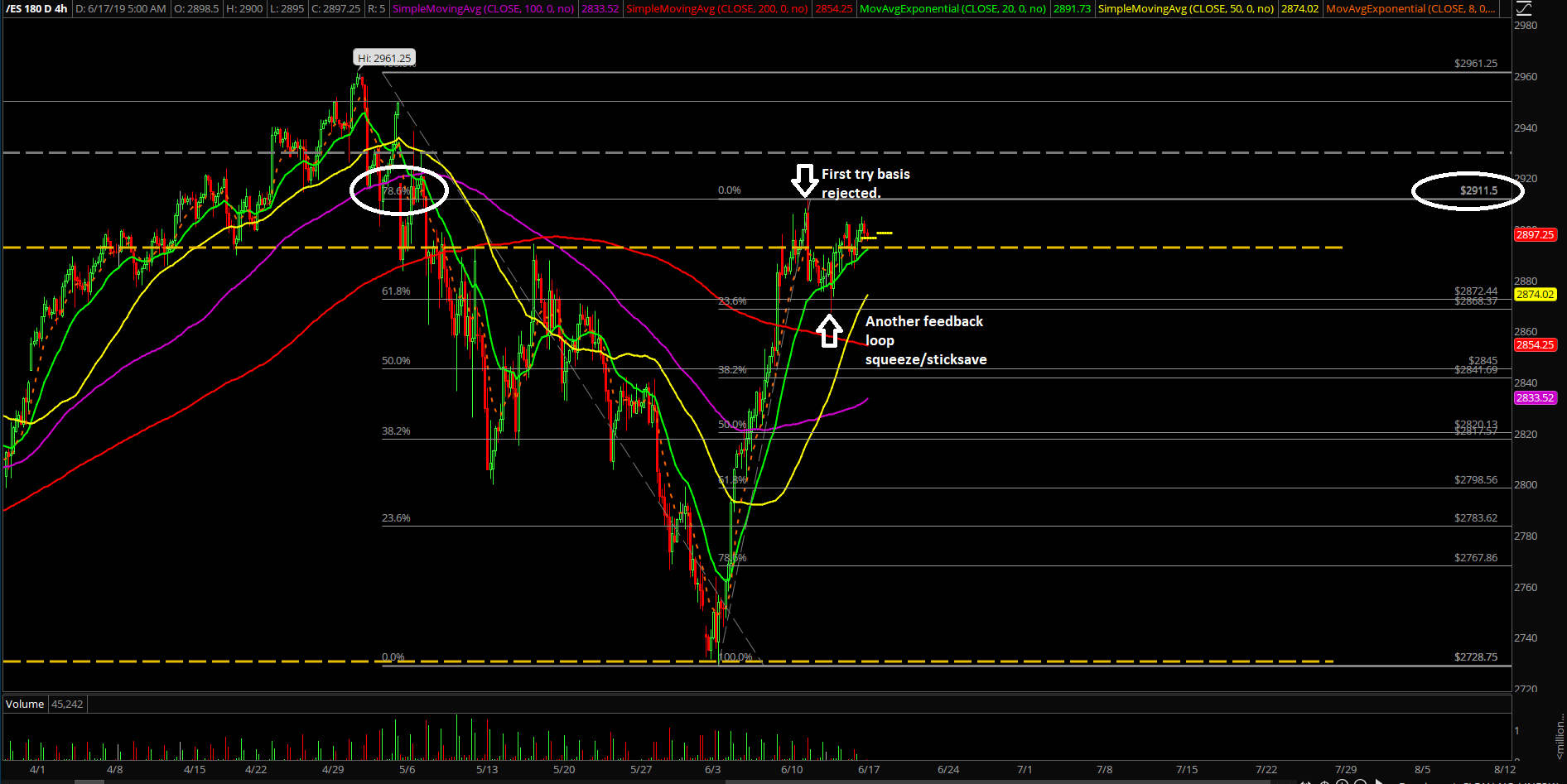Select the SimpleMovingAvg 100 study label

483,9
